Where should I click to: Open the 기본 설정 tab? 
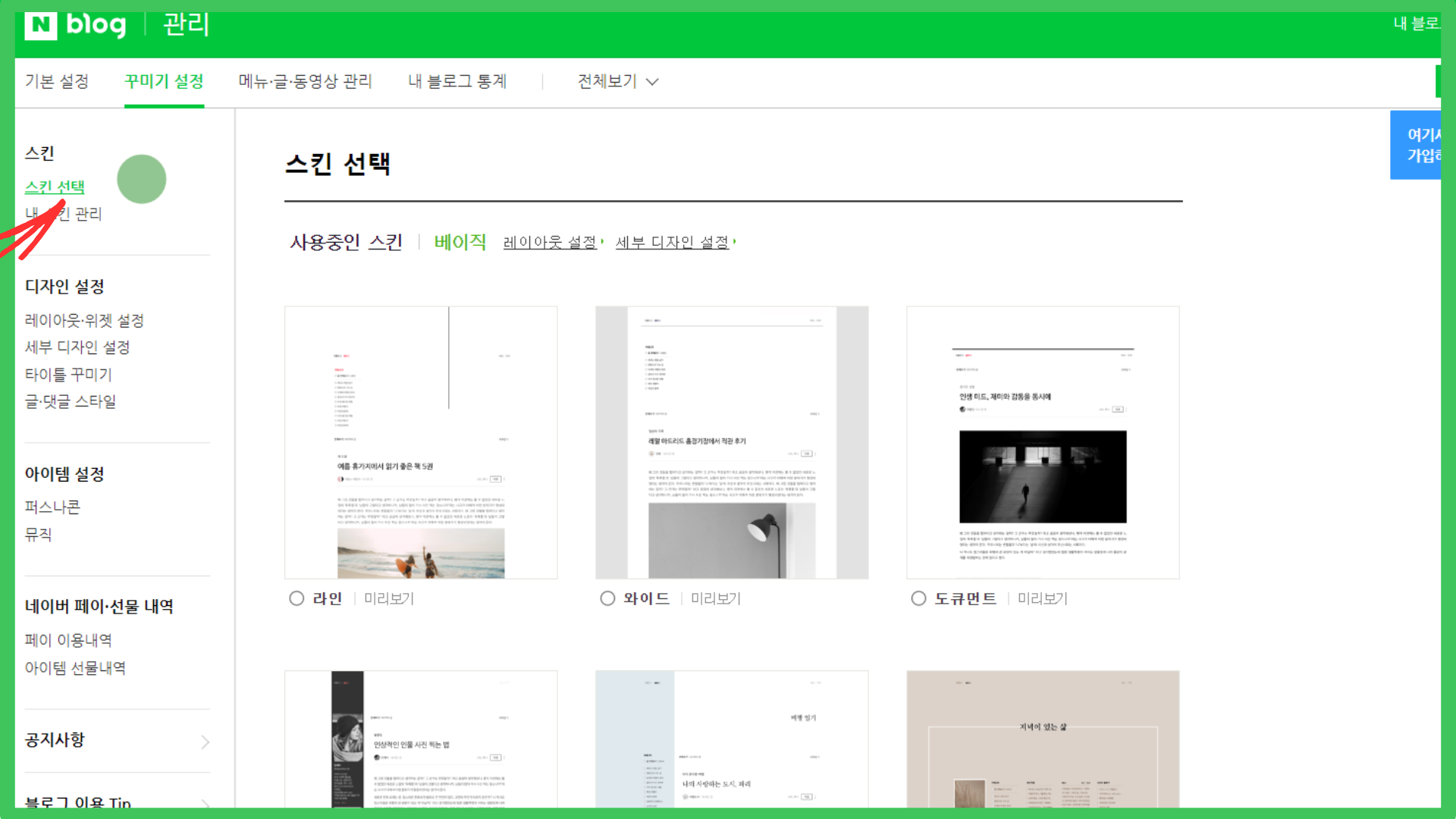coord(57,81)
